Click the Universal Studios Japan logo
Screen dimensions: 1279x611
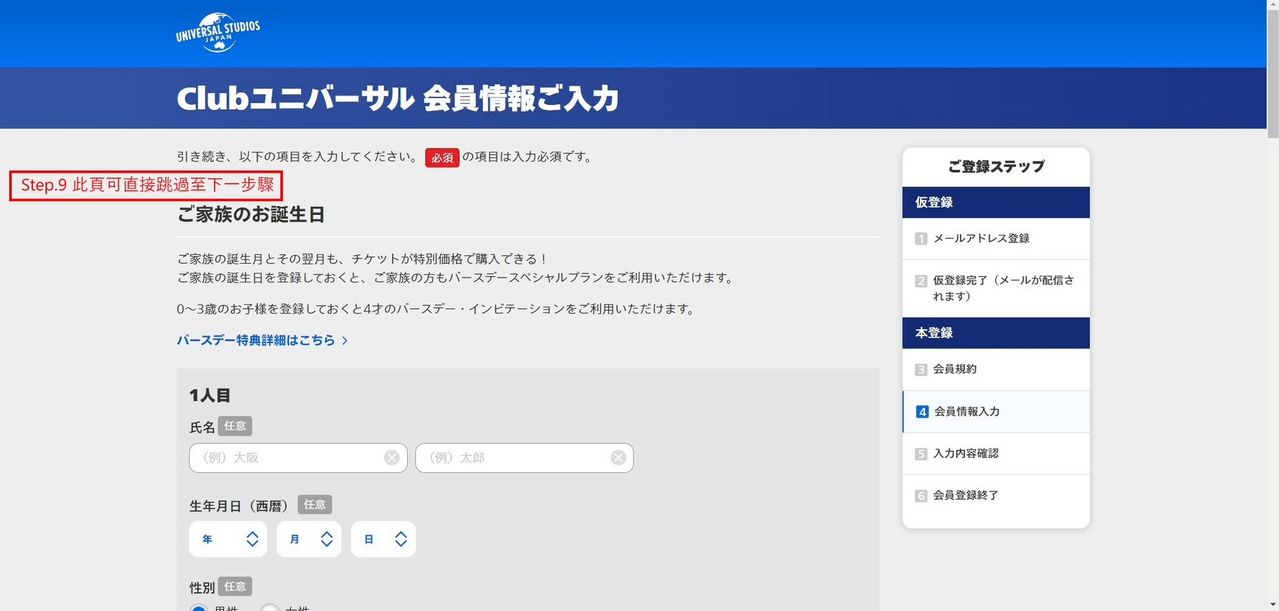[x=217, y=34]
